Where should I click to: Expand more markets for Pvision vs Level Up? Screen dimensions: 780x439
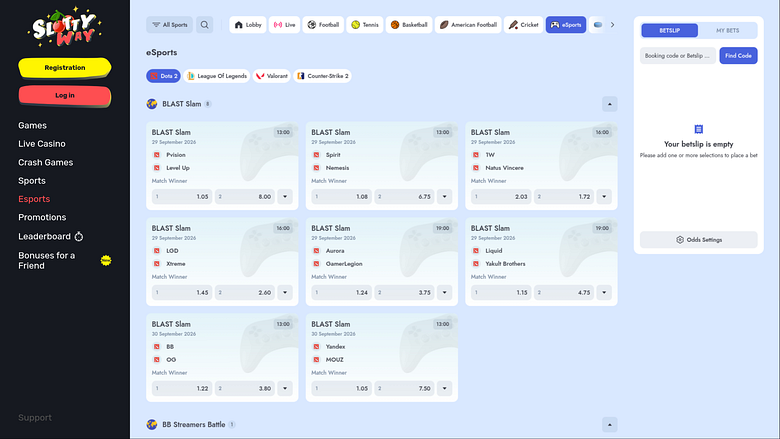coord(285,197)
